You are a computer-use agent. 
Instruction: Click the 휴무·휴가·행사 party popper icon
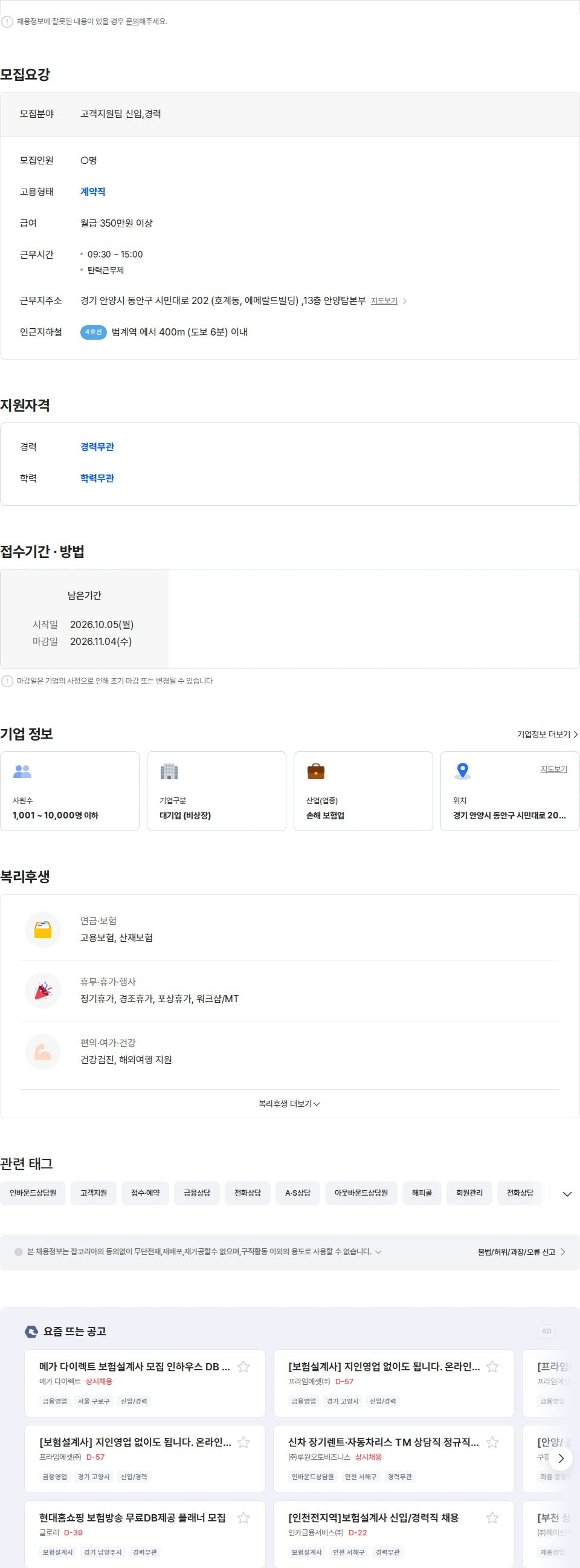click(43, 991)
